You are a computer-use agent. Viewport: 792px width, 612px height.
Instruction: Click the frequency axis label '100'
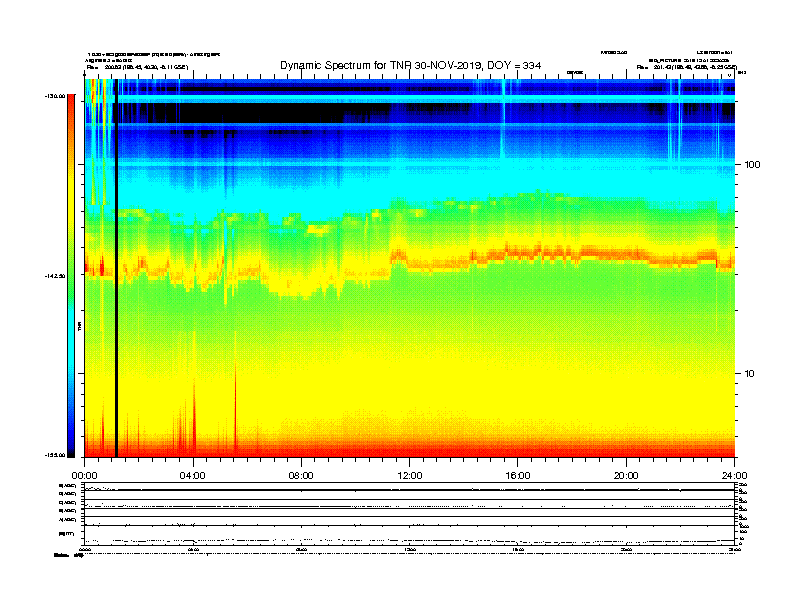(x=753, y=165)
